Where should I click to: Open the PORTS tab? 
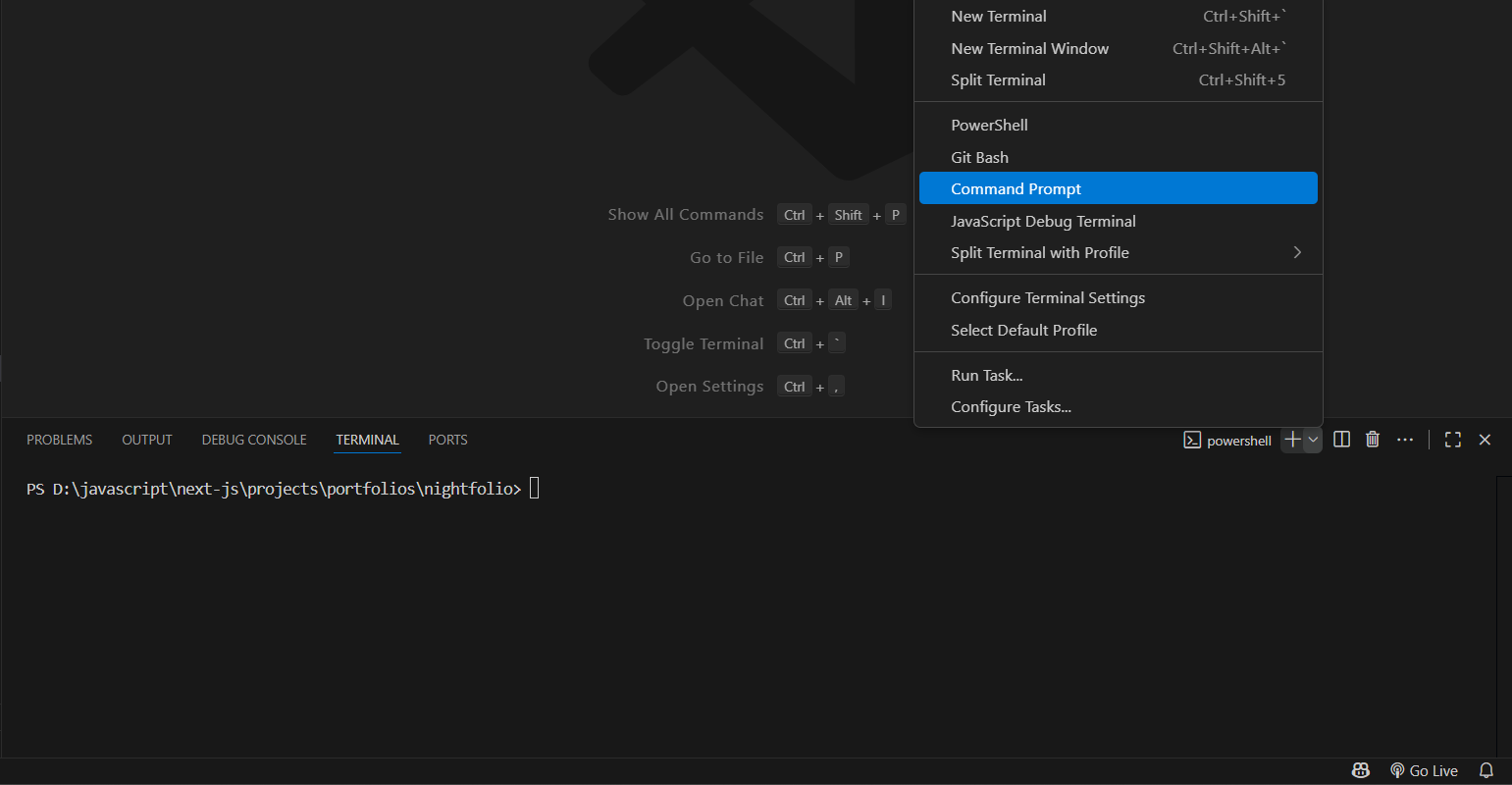pos(447,440)
